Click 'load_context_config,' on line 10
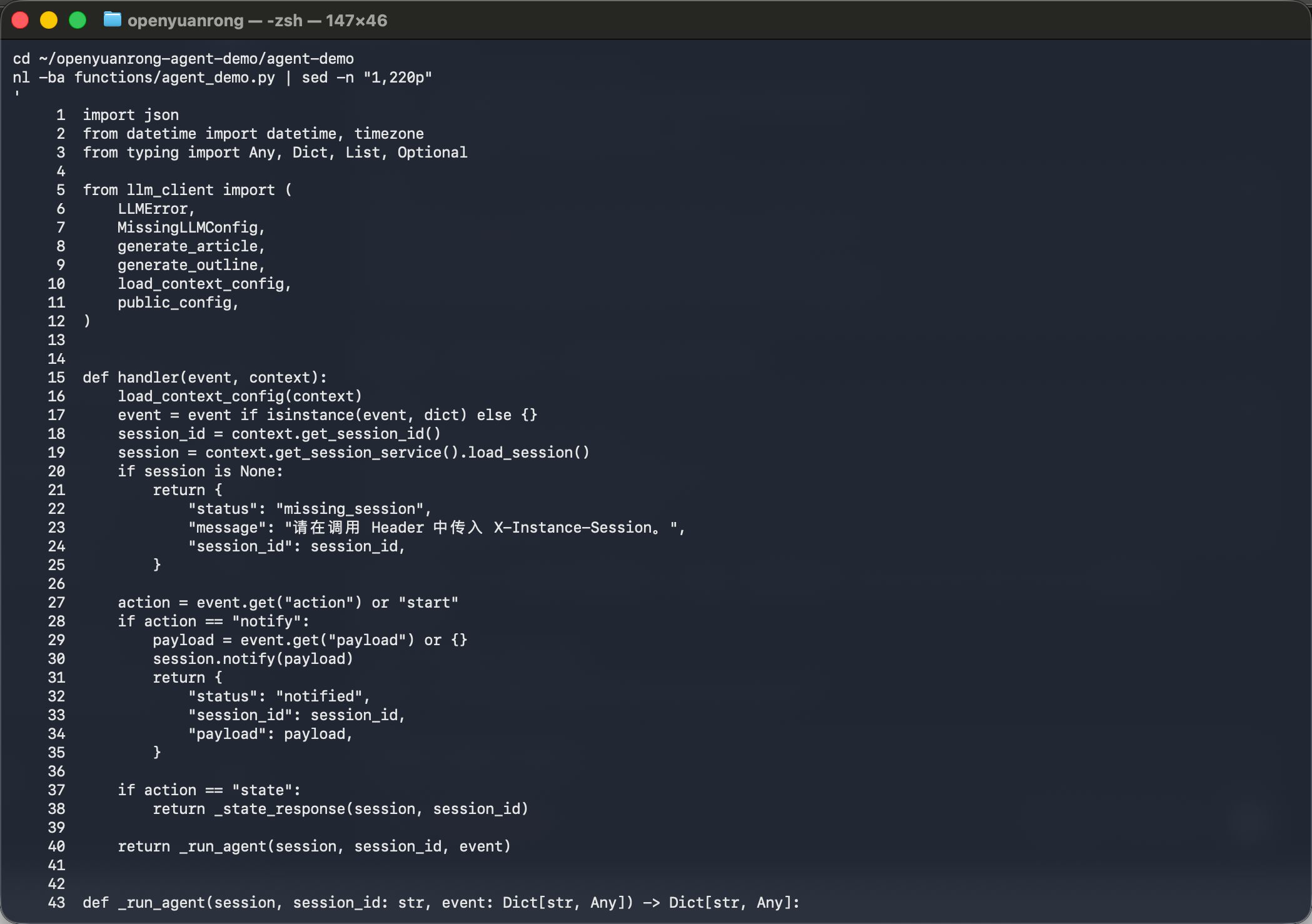Screen dimensions: 1312x924 (x=204, y=284)
